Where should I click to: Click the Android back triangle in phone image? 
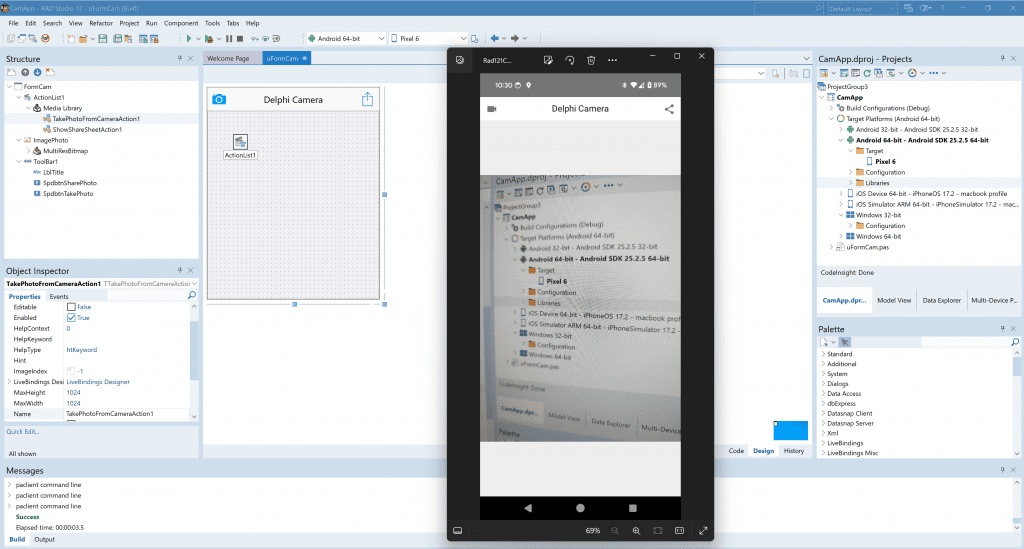(x=528, y=508)
